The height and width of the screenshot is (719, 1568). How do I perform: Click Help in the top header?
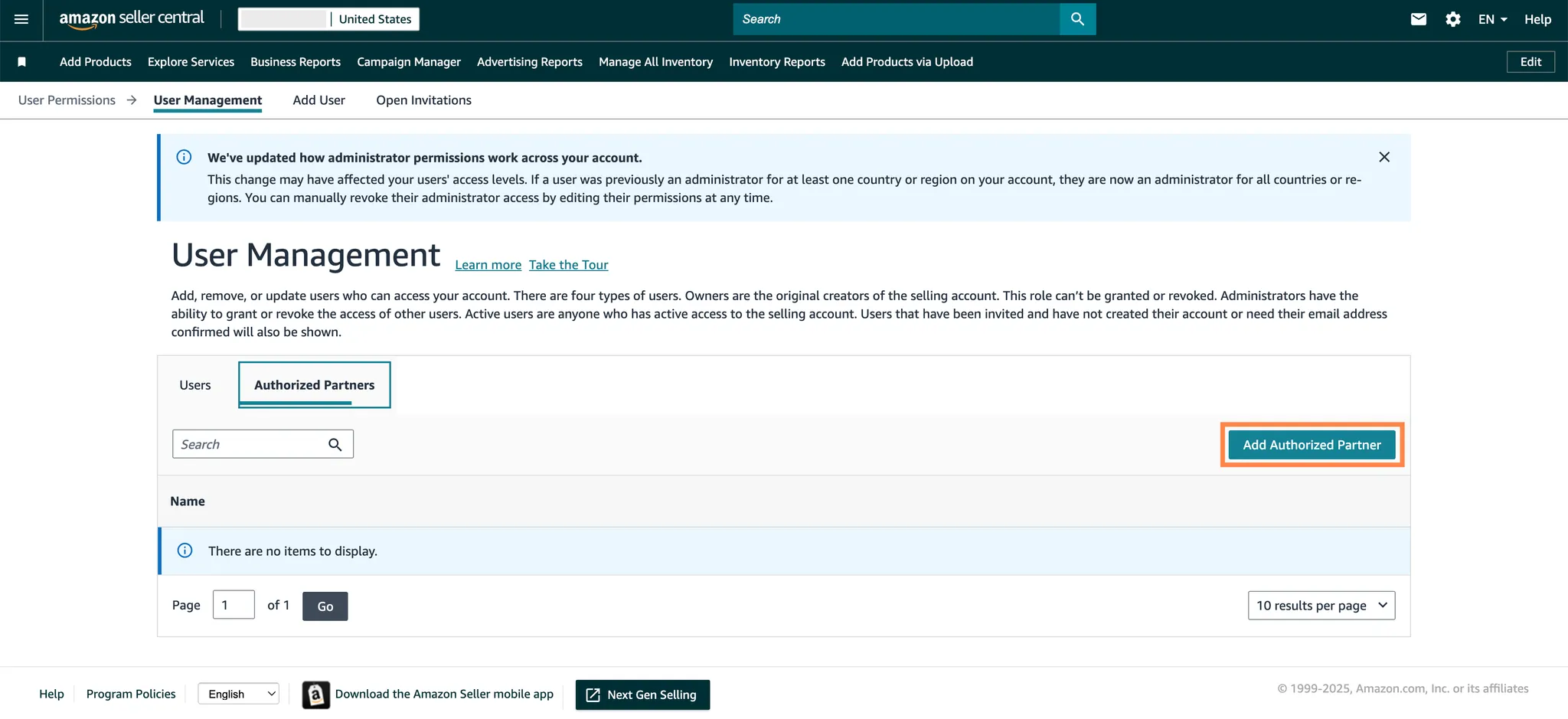tap(1537, 19)
